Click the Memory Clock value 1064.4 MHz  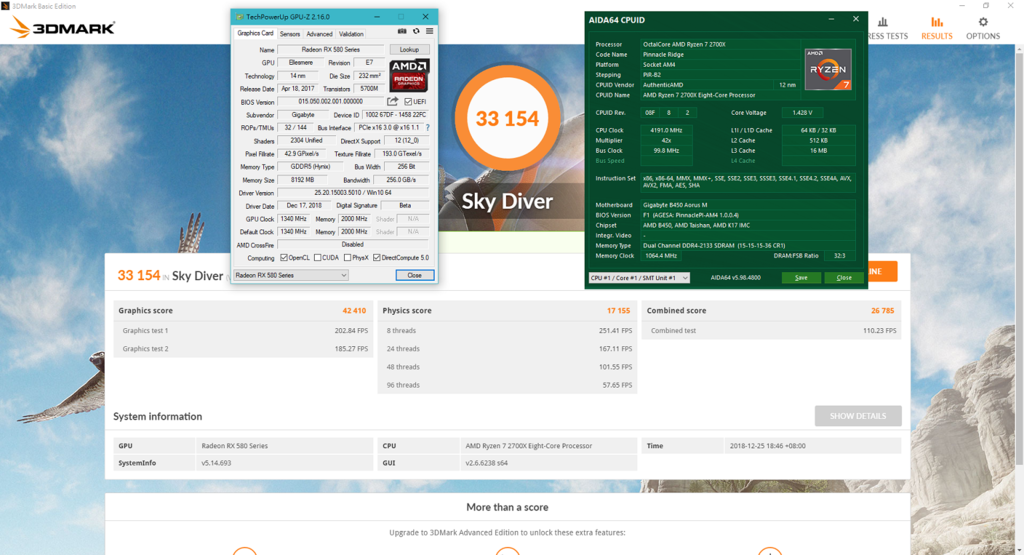tap(661, 256)
